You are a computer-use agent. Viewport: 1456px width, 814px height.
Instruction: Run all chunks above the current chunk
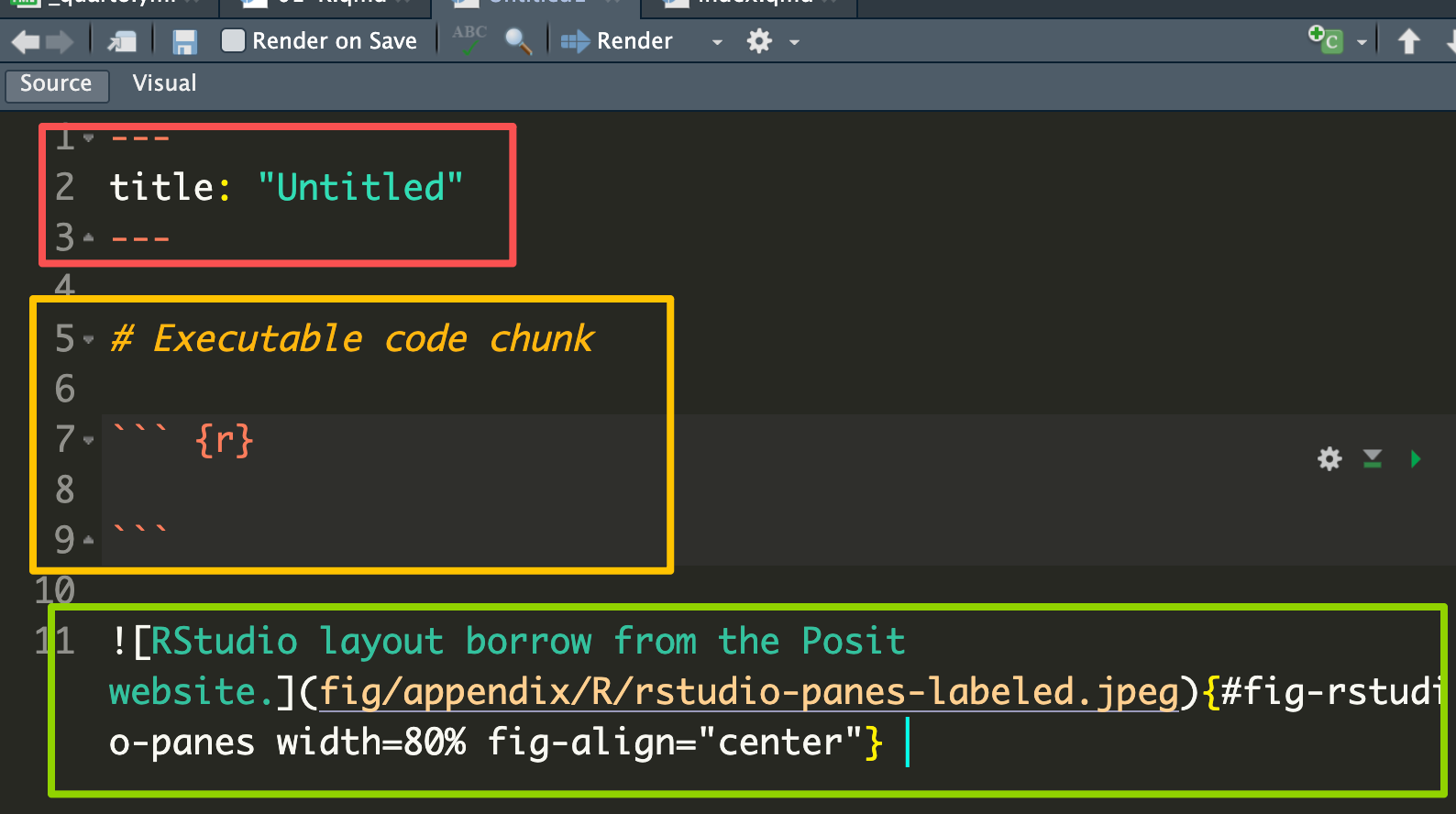(1373, 458)
